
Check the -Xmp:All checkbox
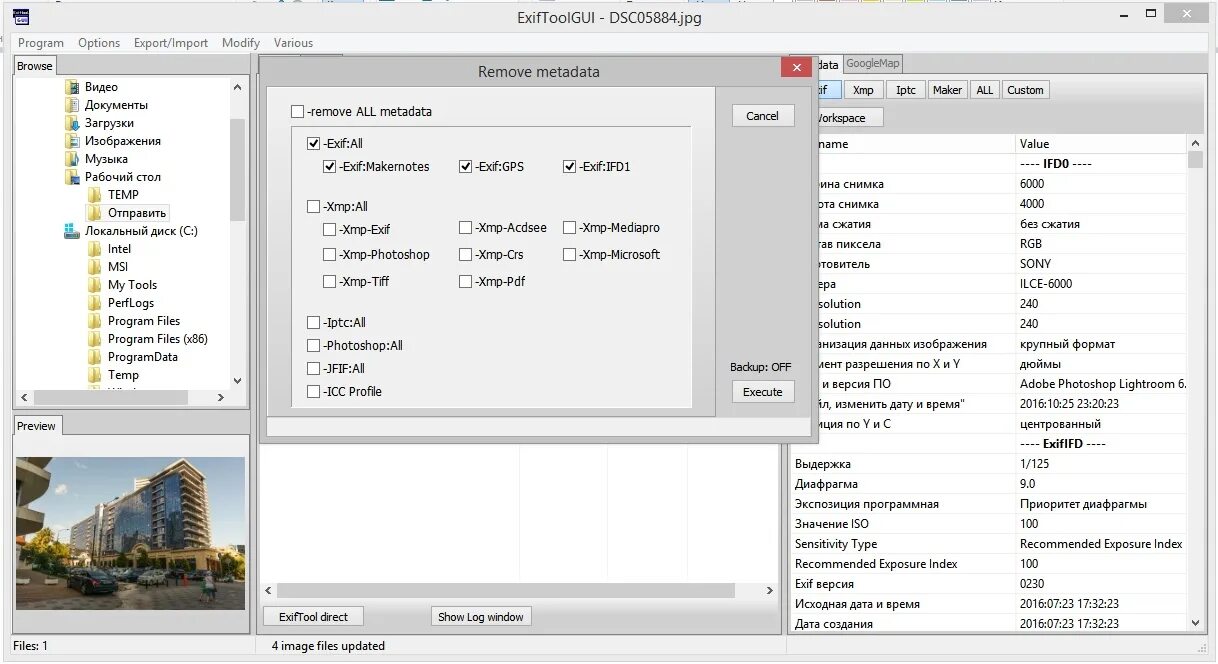[314, 207]
